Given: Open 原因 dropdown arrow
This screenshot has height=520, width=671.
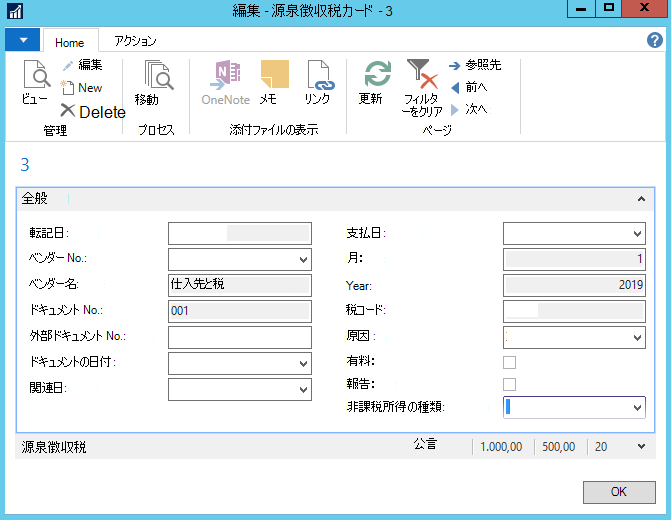Looking at the screenshot, I should (637, 338).
